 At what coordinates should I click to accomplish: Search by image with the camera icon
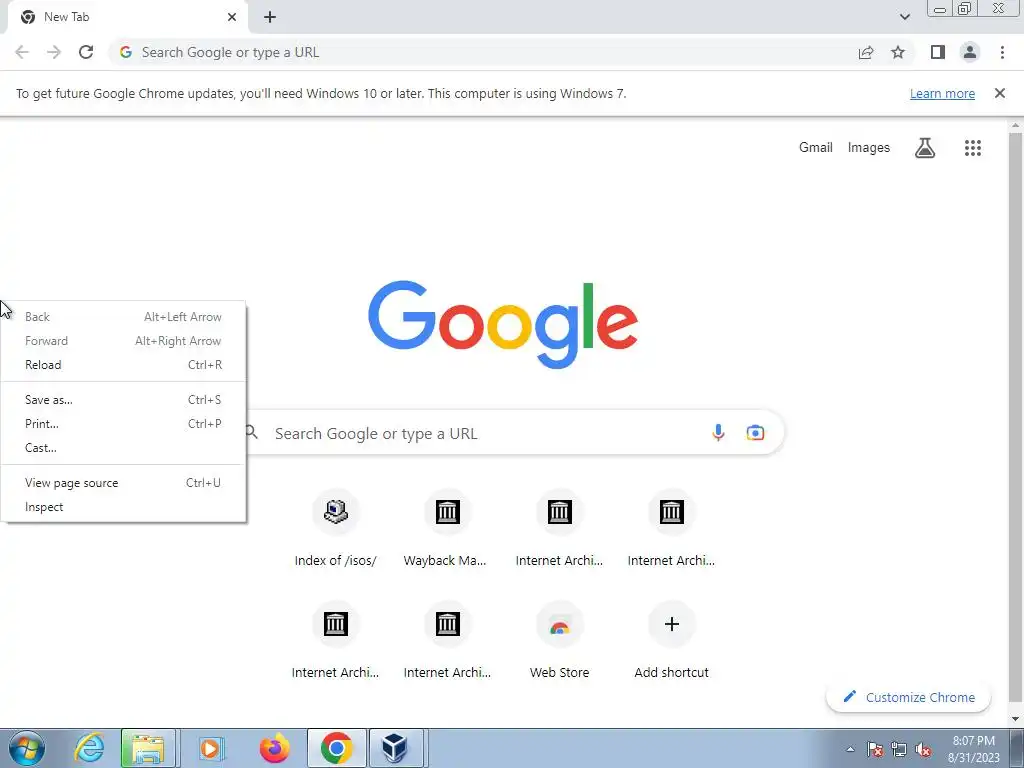pyautogui.click(x=755, y=432)
